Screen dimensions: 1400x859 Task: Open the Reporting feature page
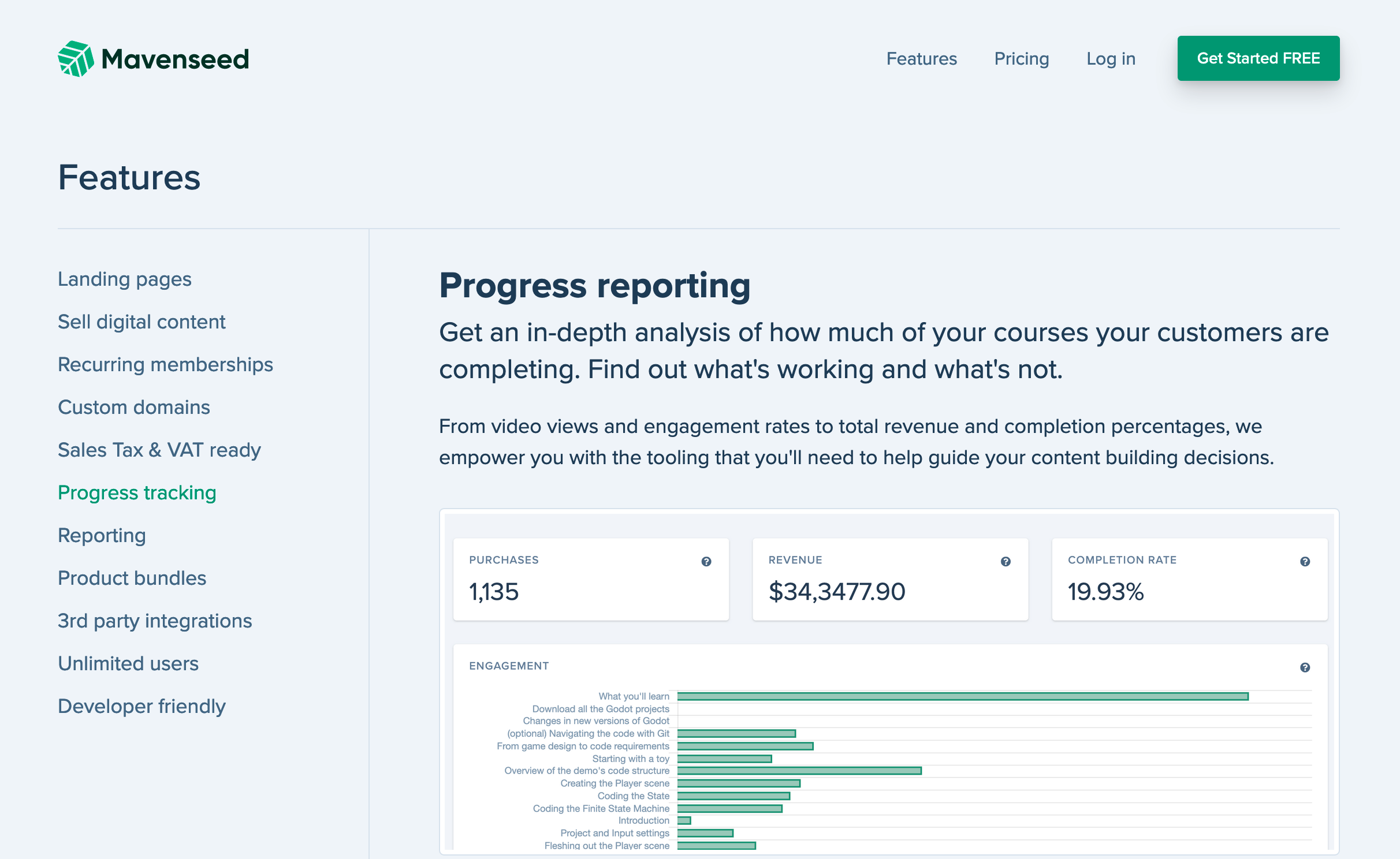click(x=102, y=535)
